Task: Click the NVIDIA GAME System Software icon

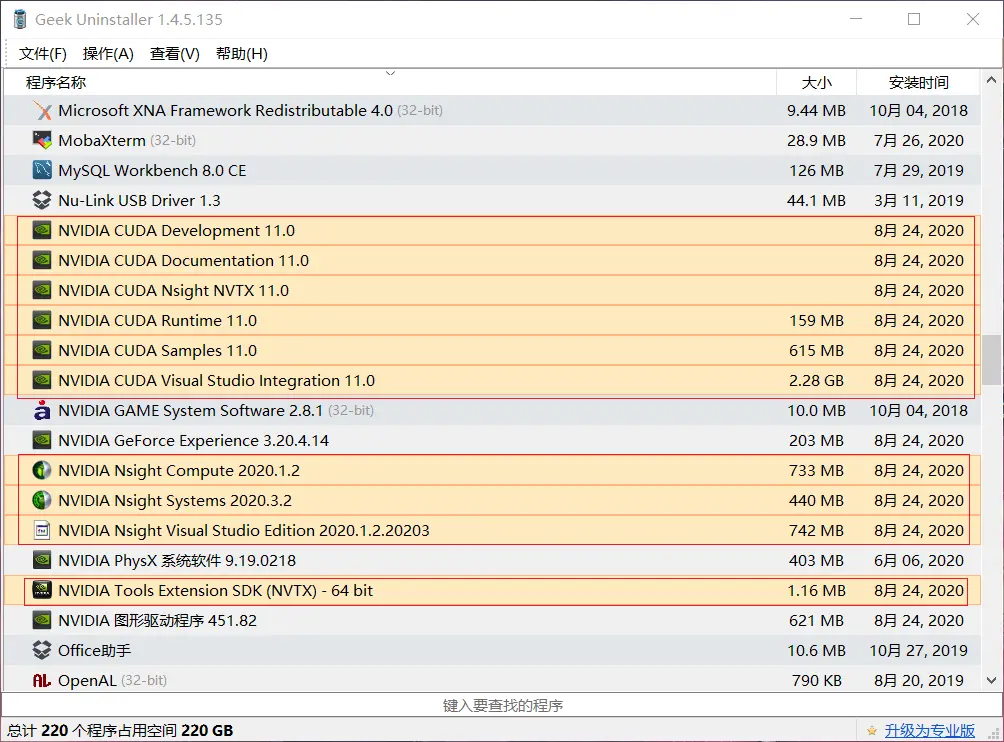Action: point(41,410)
